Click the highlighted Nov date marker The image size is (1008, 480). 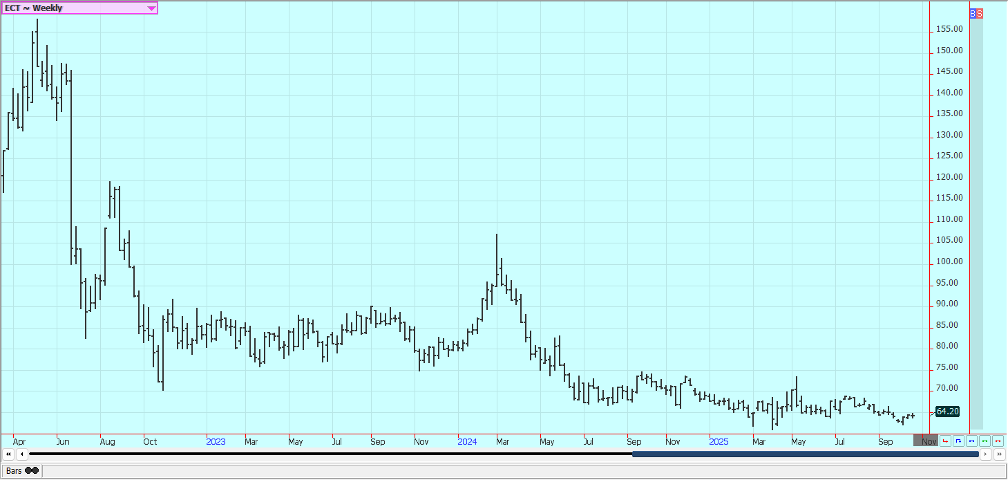(927, 440)
